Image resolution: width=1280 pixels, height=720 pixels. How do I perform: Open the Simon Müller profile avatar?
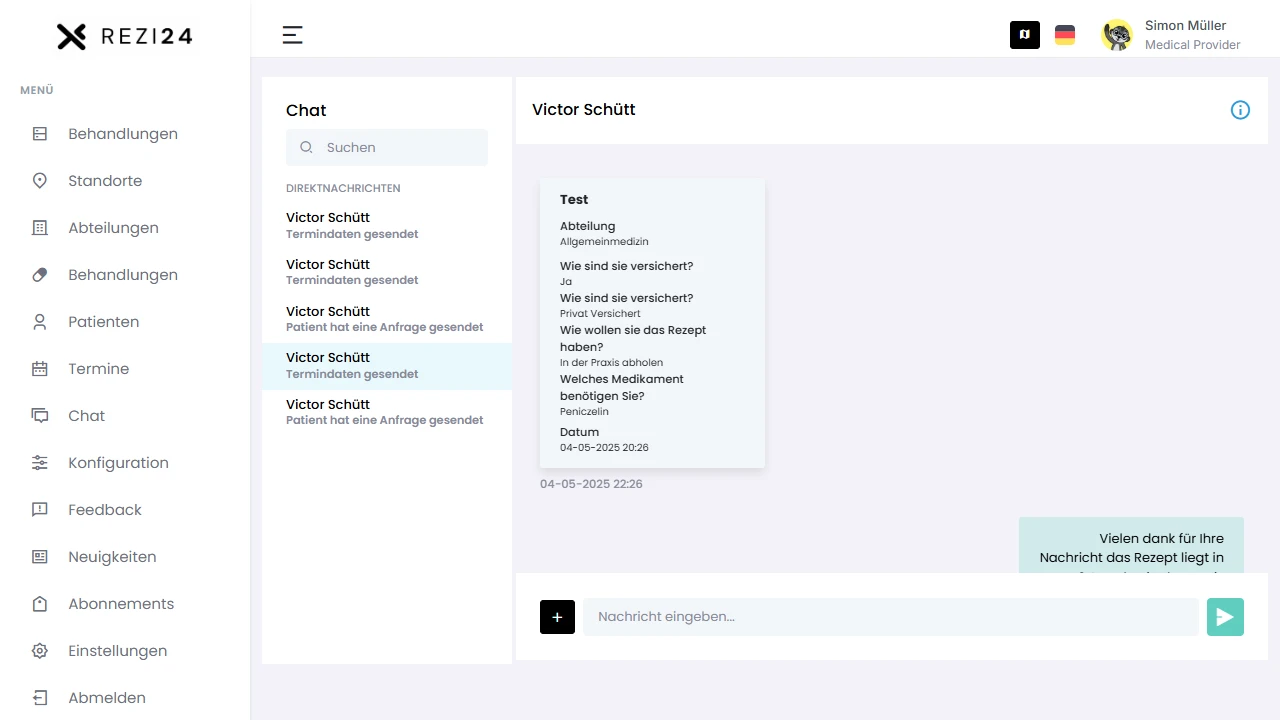[x=1117, y=35]
